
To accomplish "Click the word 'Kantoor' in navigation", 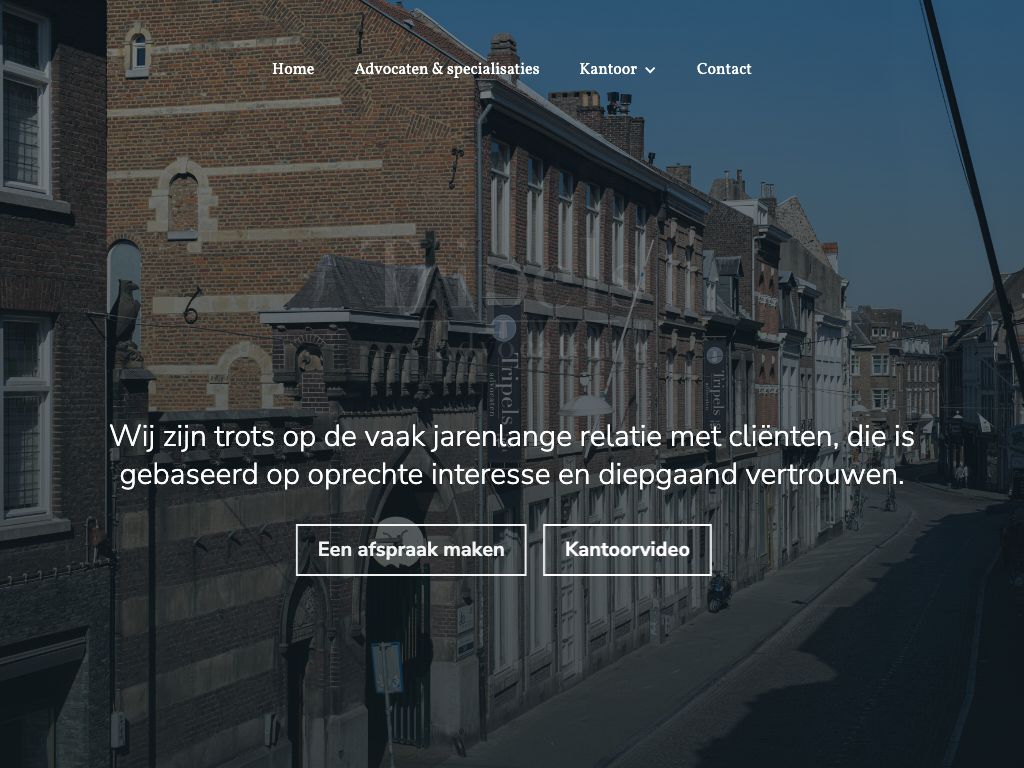I will [607, 69].
